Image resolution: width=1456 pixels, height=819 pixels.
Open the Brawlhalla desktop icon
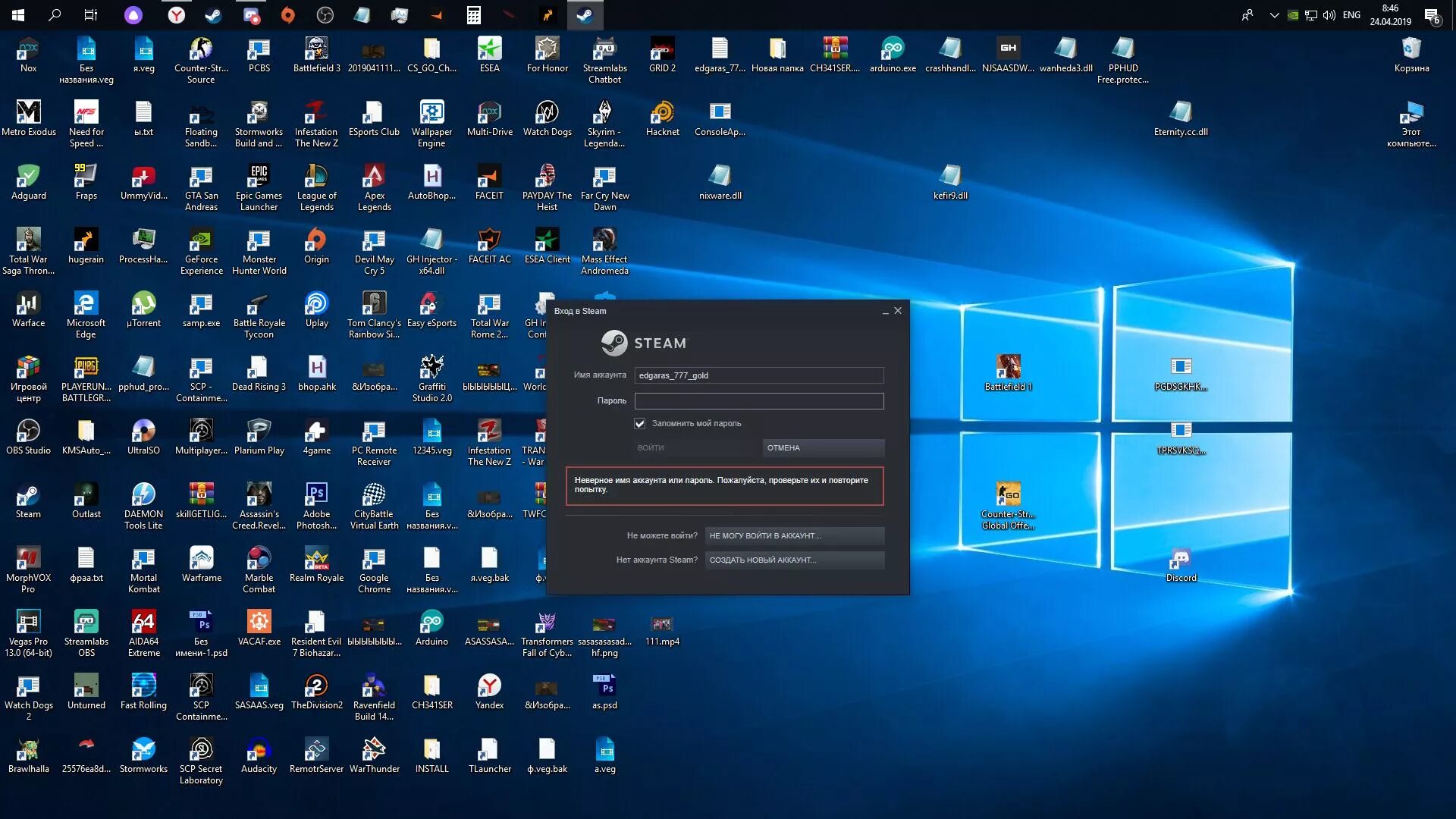pyautogui.click(x=28, y=755)
